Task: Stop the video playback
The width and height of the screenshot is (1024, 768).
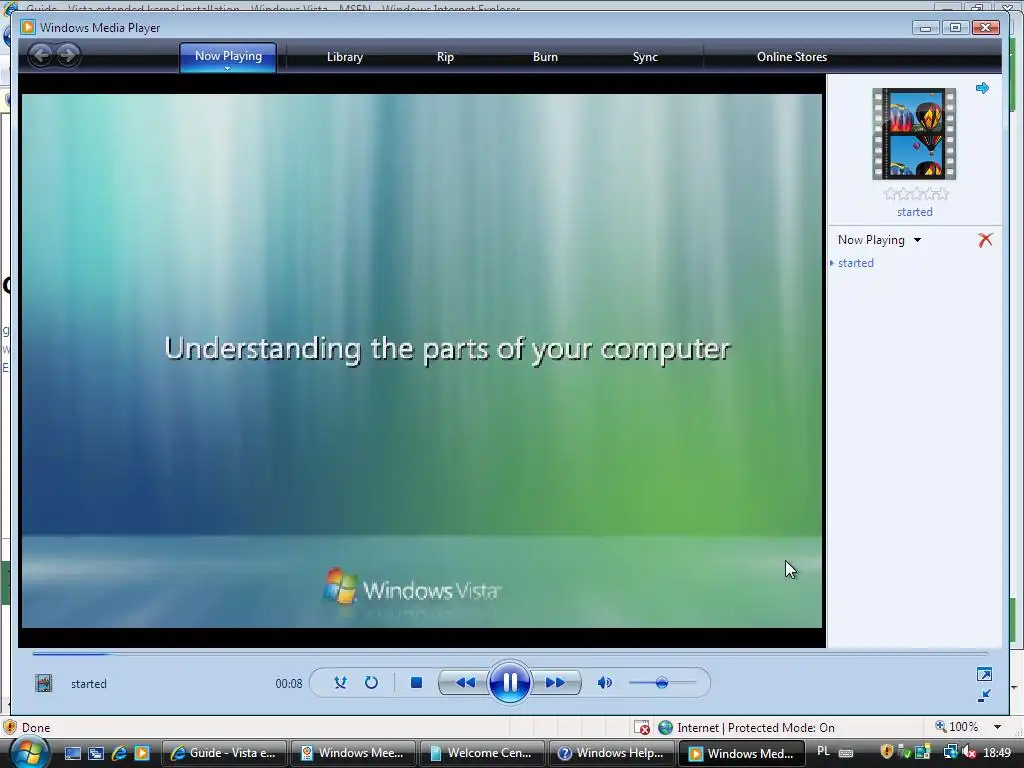Action: 416,683
